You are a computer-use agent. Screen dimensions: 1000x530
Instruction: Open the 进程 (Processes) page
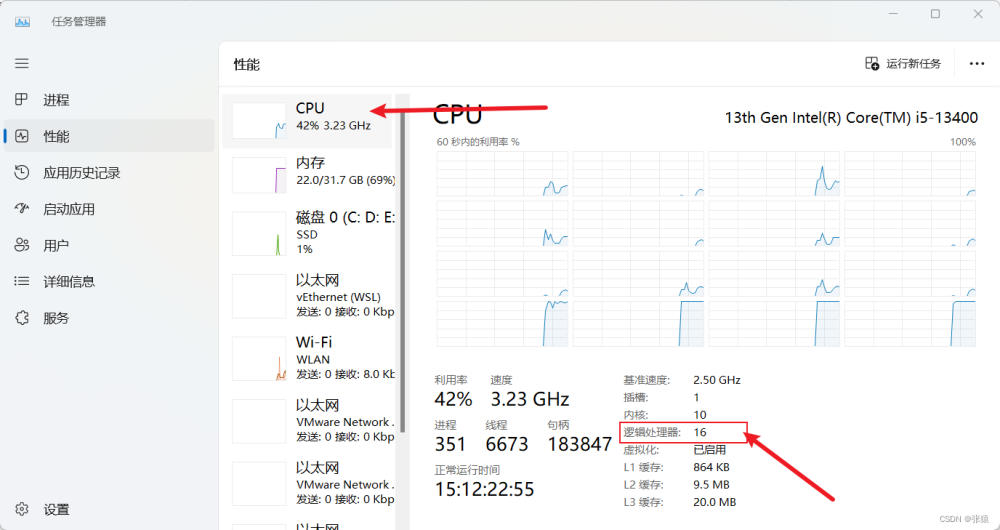[109, 99]
